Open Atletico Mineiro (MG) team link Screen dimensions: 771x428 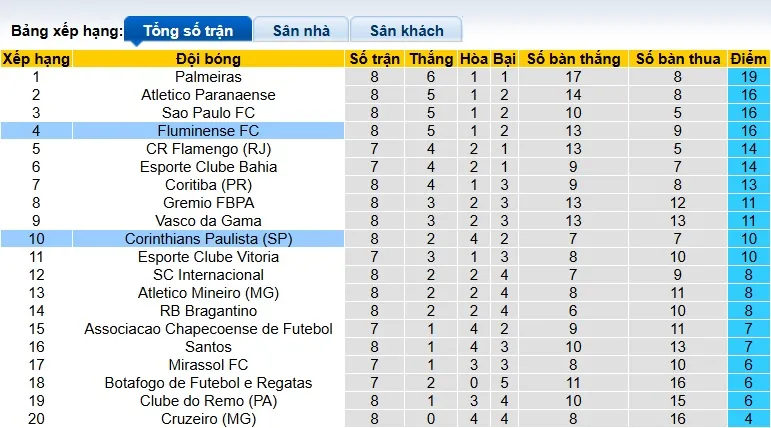[x=208, y=293]
